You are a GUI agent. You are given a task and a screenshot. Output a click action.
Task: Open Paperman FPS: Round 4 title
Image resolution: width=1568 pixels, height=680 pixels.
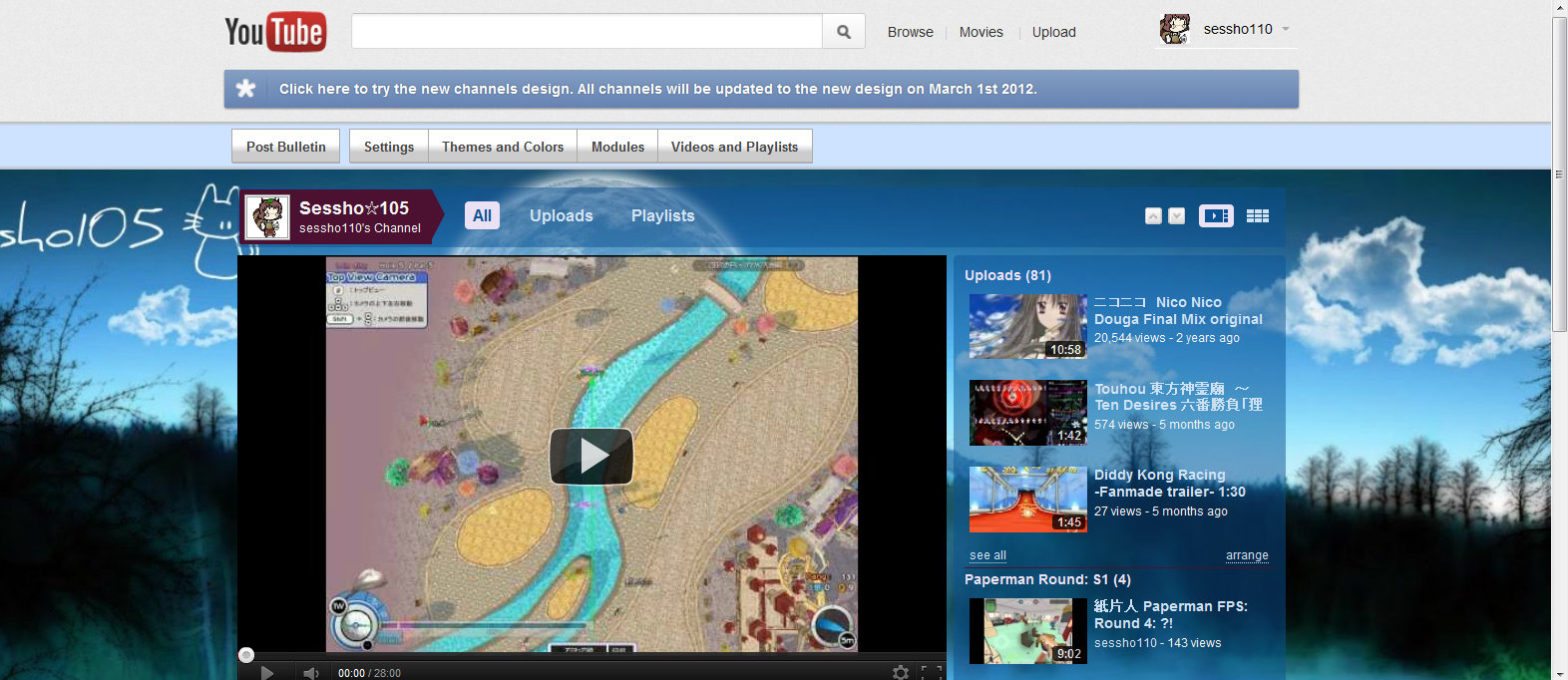pos(1171,614)
